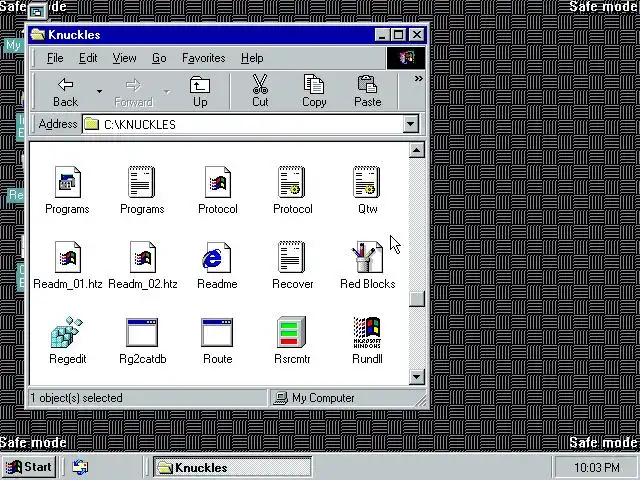Click the Forward toolbar button

(x=133, y=92)
